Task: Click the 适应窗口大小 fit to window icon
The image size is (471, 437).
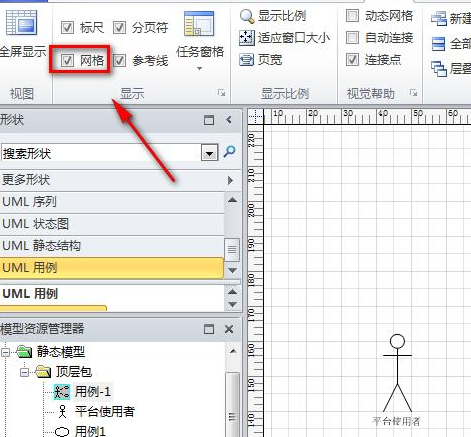Action: click(x=247, y=38)
